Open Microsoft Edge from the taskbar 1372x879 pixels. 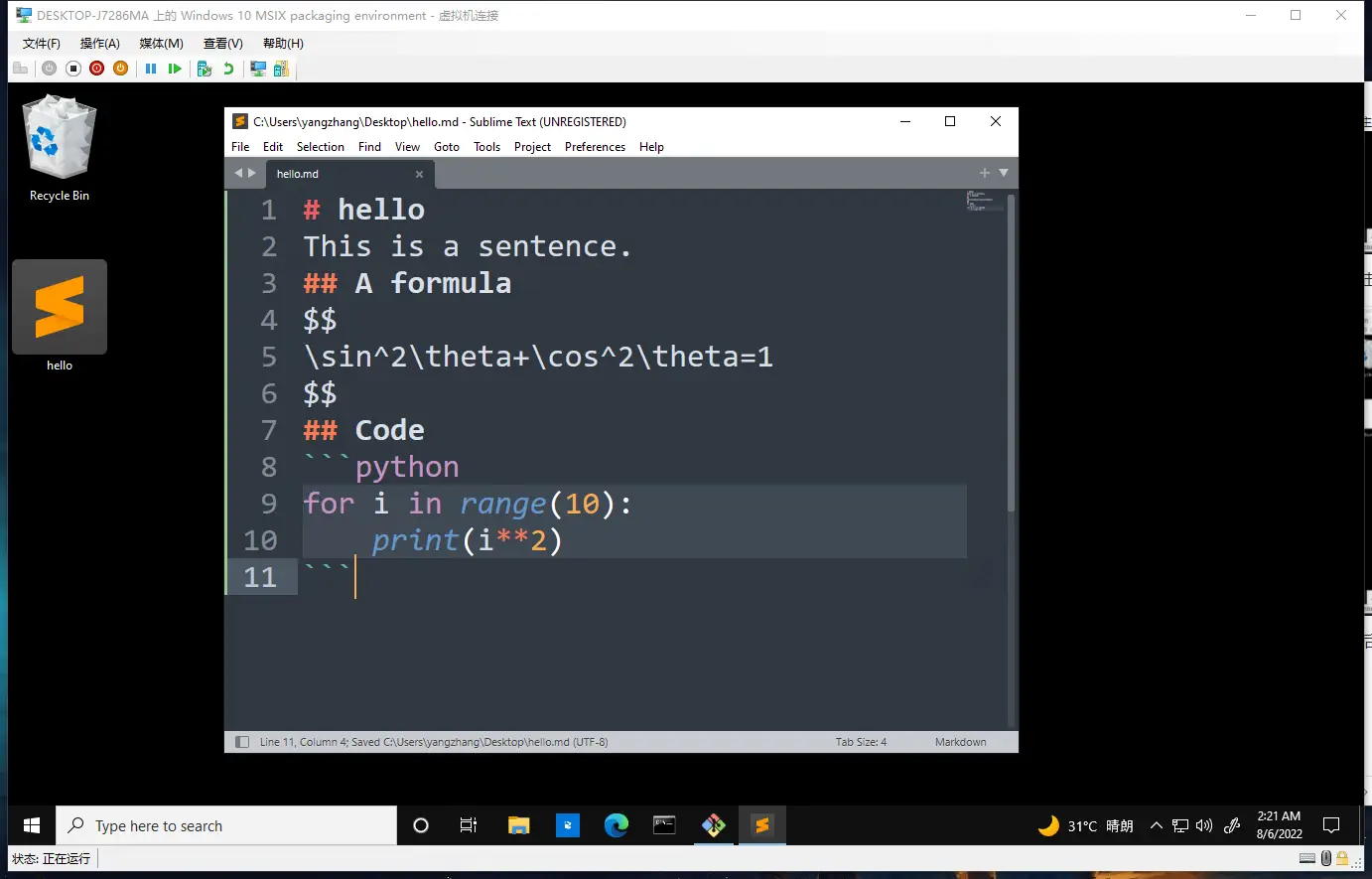coord(617,825)
